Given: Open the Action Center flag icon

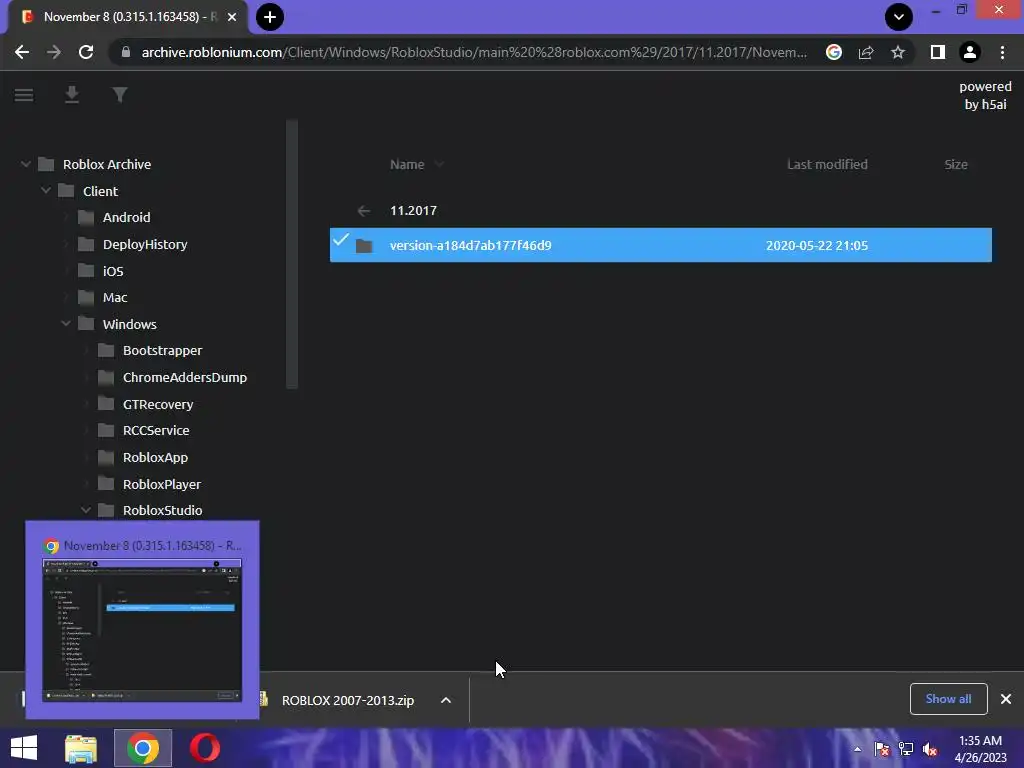Looking at the screenshot, I should 882,749.
